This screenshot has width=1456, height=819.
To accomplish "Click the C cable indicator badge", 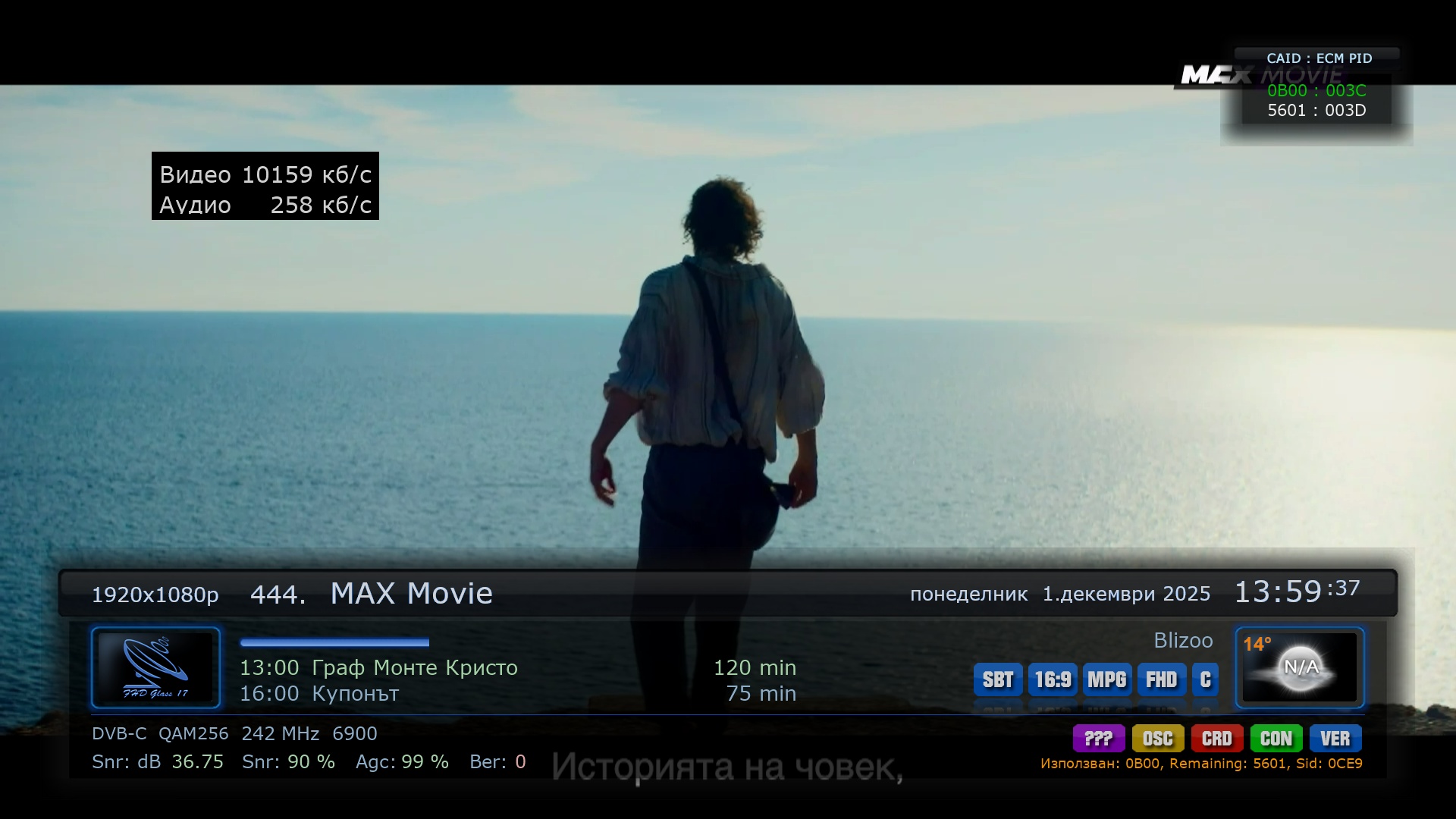I will [x=1206, y=679].
